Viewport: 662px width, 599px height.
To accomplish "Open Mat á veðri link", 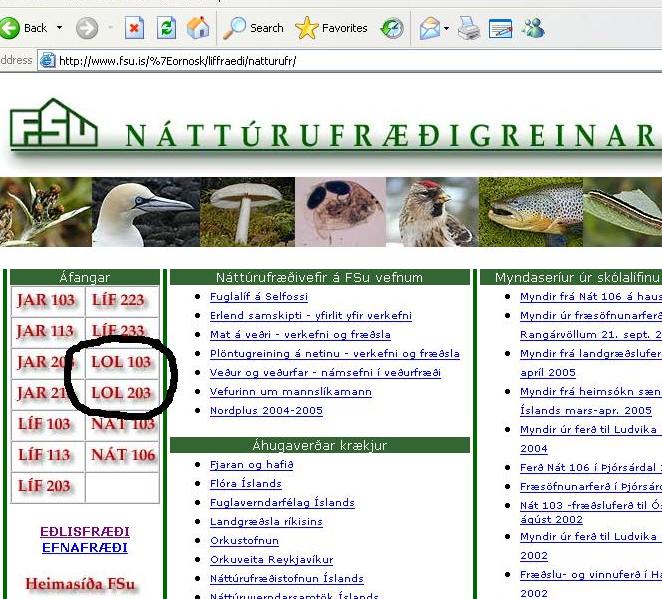I will [x=300, y=335].
